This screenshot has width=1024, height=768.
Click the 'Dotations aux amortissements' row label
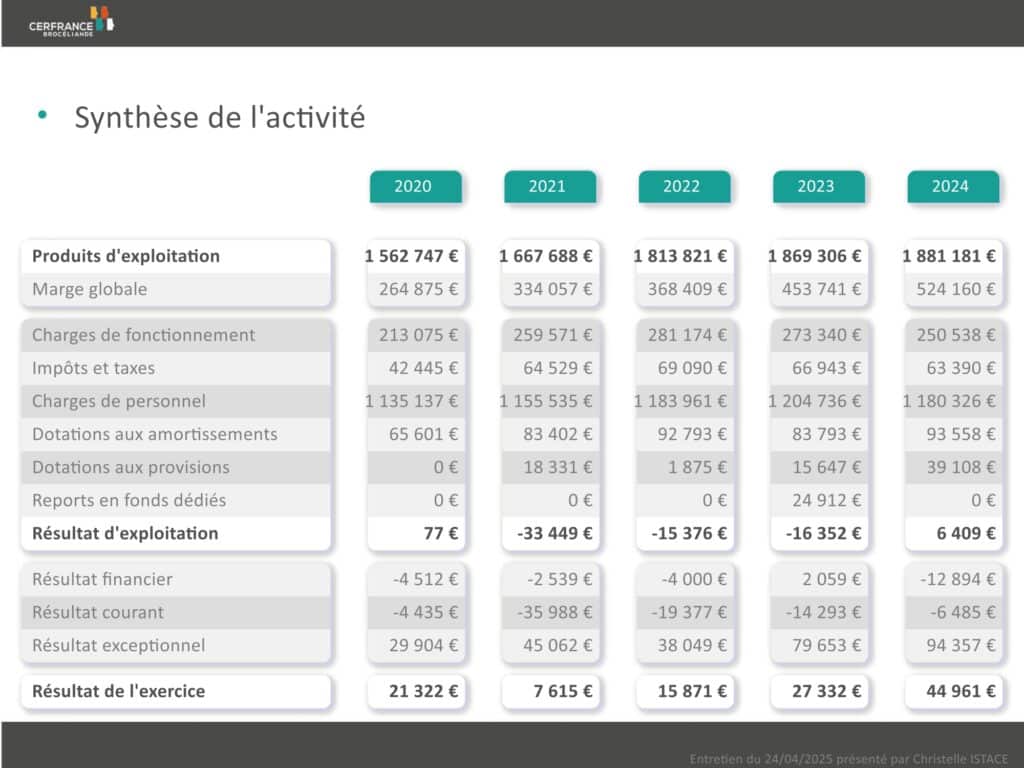tap(155, 434)
